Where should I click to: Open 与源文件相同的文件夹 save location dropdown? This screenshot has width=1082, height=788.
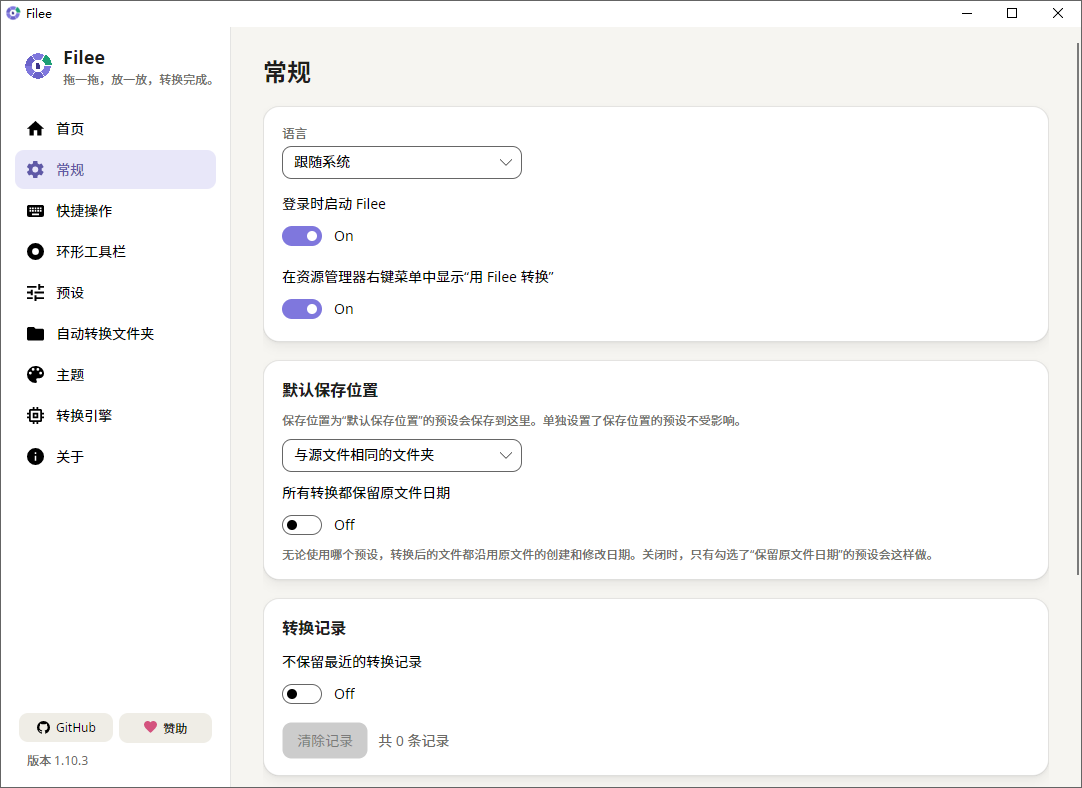pyautogui.click(x=402, y=455)
